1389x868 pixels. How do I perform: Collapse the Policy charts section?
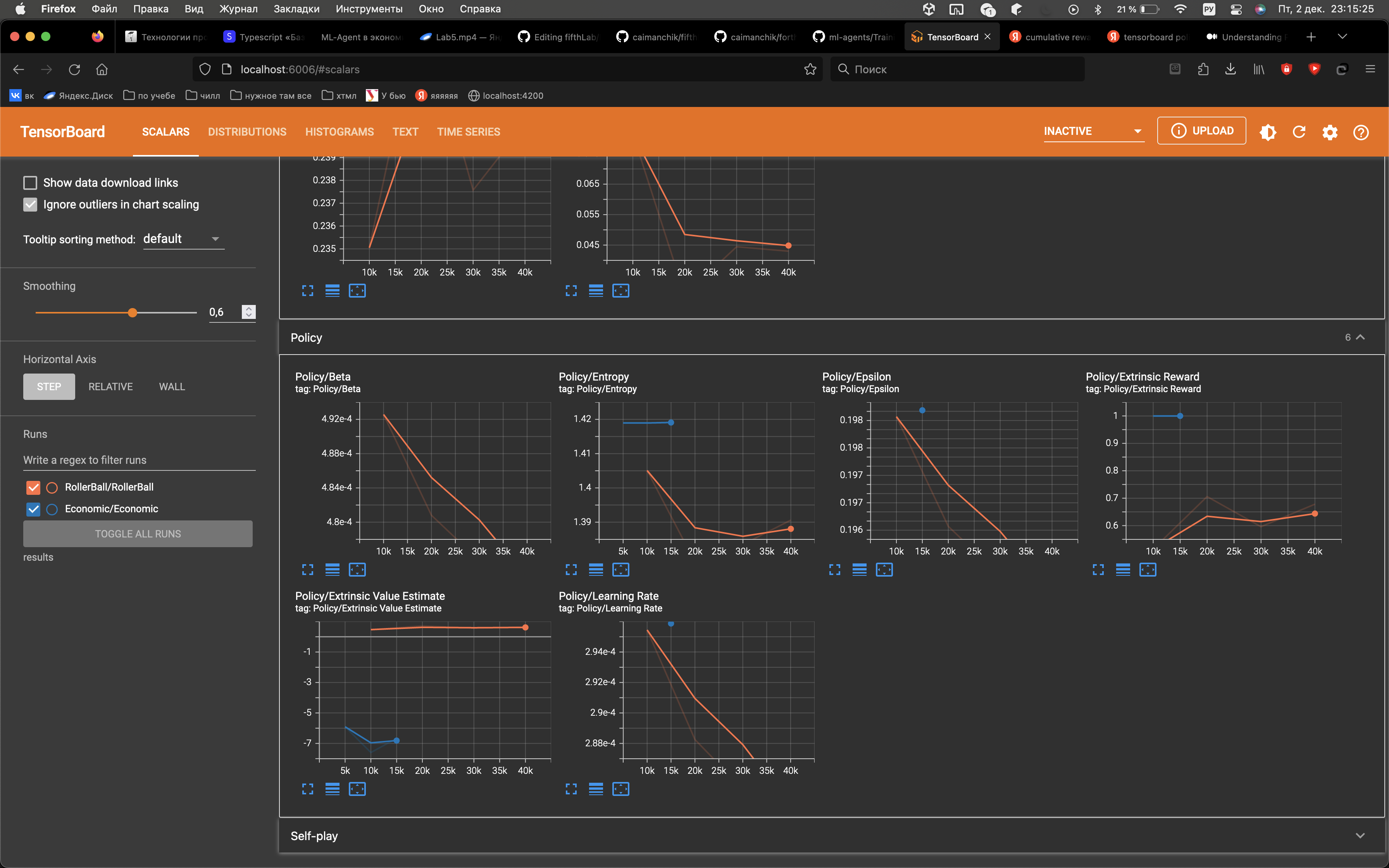1360,337
